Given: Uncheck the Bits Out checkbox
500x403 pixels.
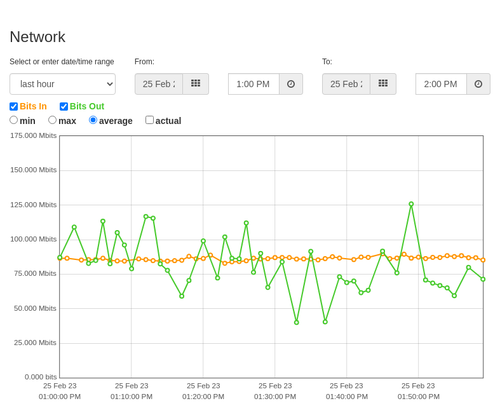Looking at the screenshot, I should pyautogui.click(x=64, y=106).
